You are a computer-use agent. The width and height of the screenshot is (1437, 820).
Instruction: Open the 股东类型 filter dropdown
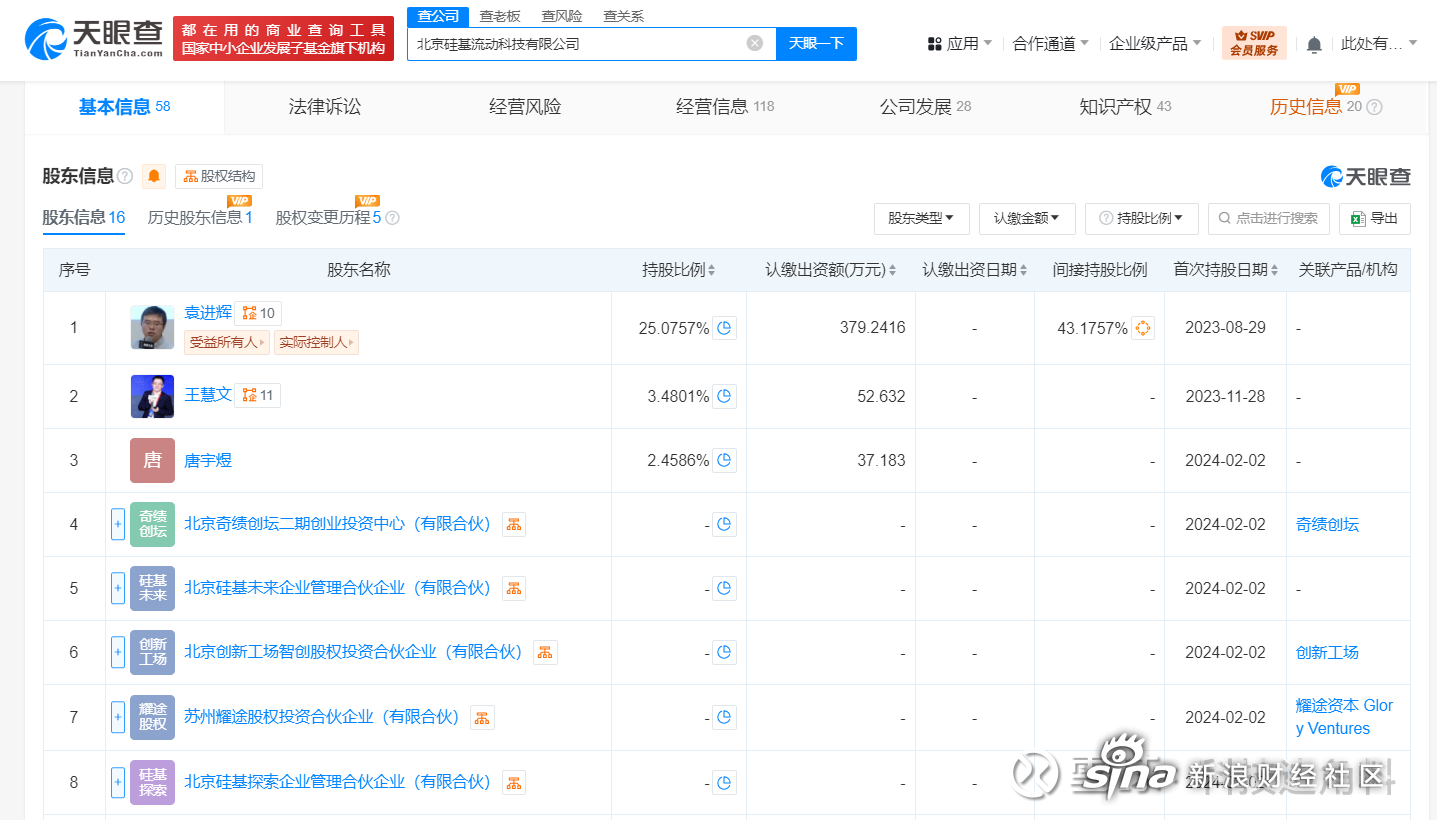click(x=921, y=218)
